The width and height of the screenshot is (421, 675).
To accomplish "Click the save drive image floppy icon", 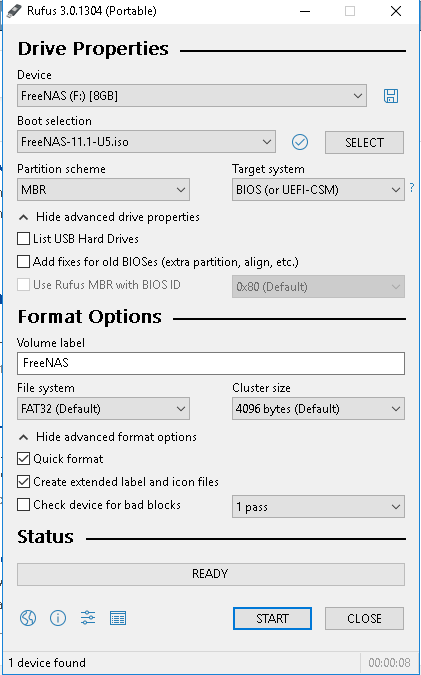I will tap(391, 96).
